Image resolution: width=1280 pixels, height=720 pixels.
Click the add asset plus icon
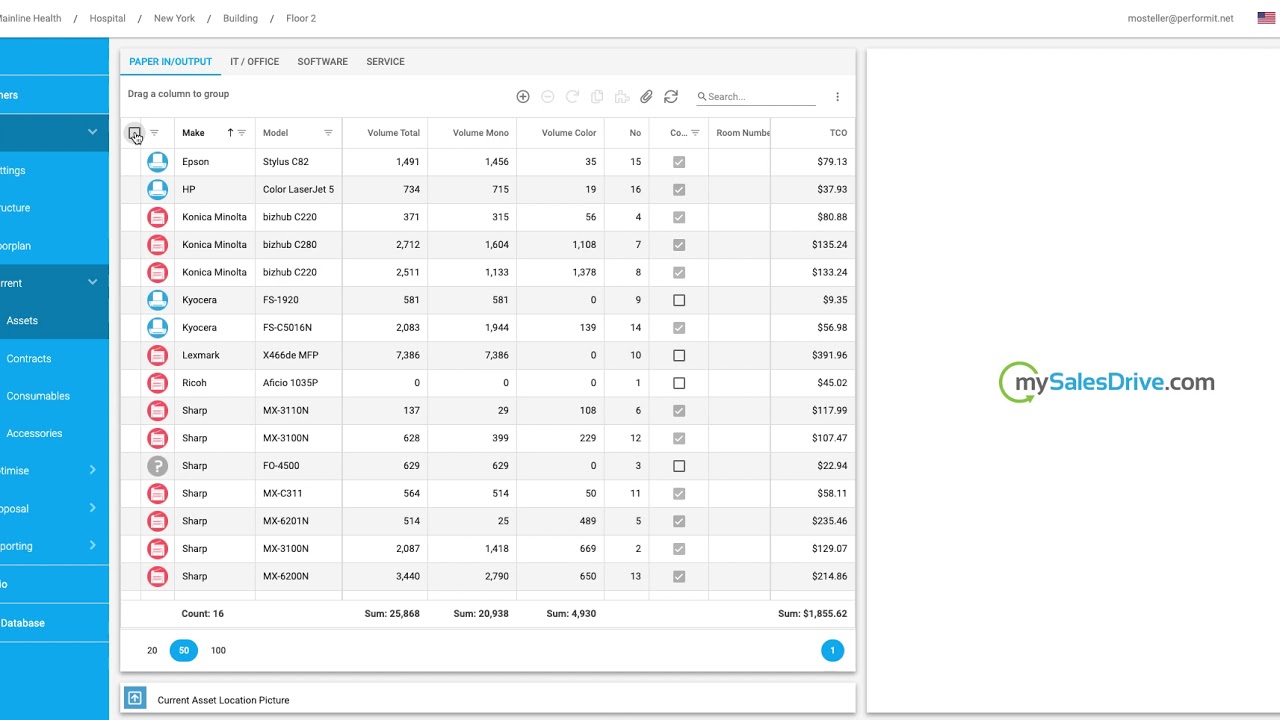tap(522, 97)
